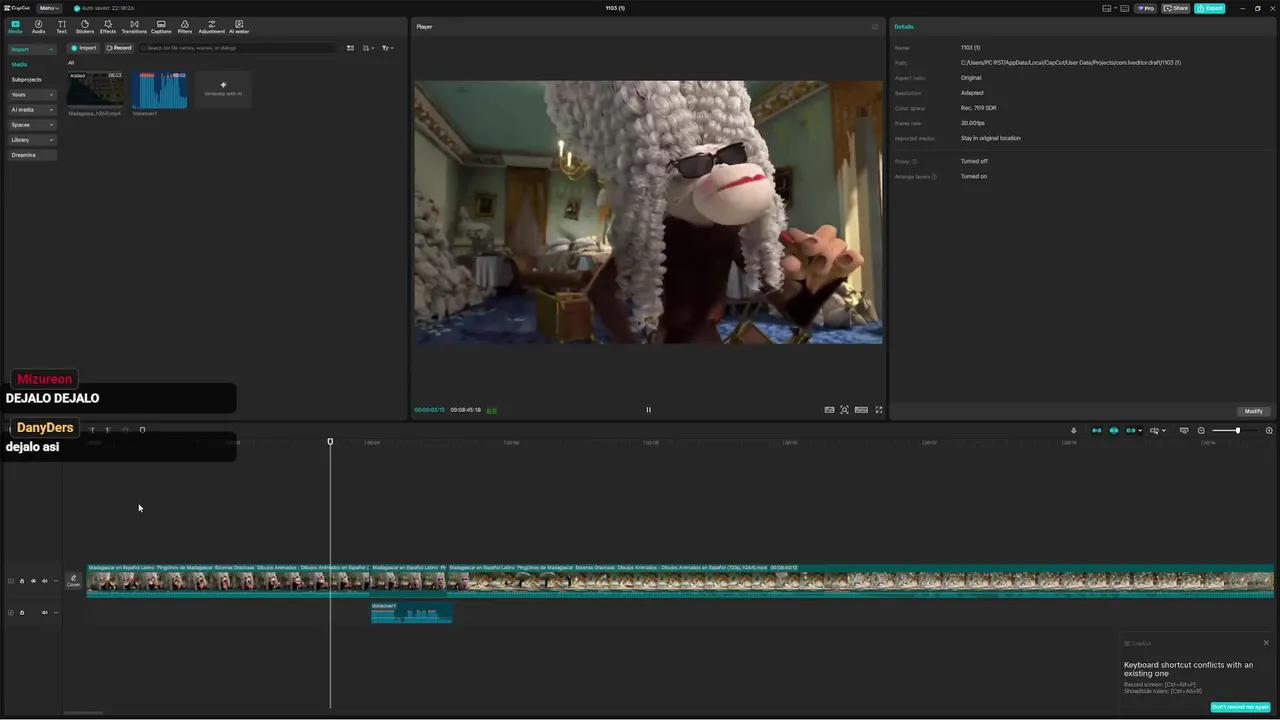Viewport: 1280px width, 720px height.
Task: Open the Stickers tab
Action: [x=84, y=27]
